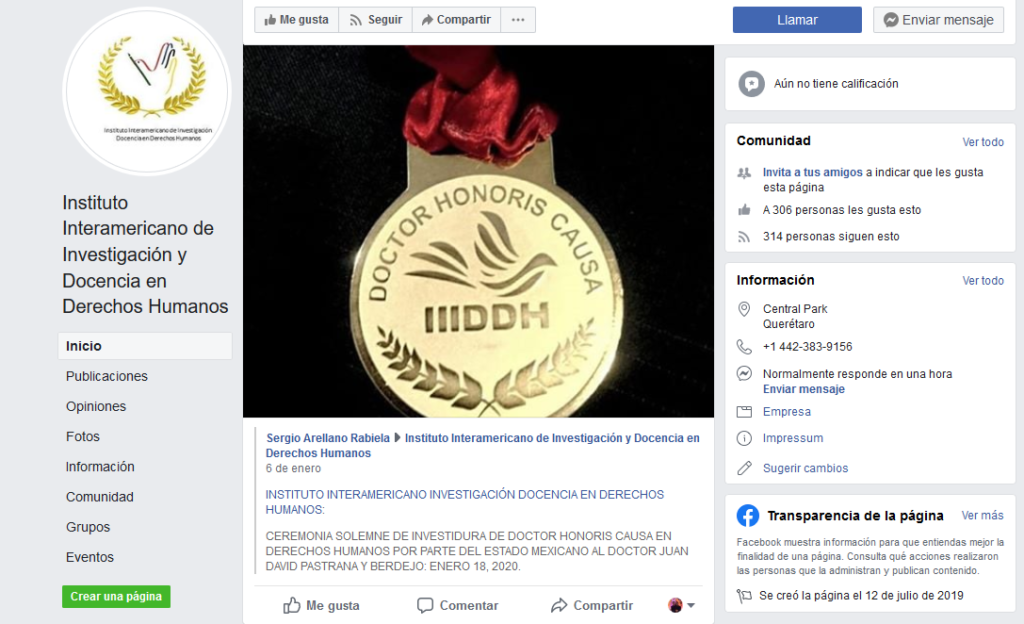Click Compartir arrow under the post
This screenshot has width=1024, height=624.
pos(592,606)
